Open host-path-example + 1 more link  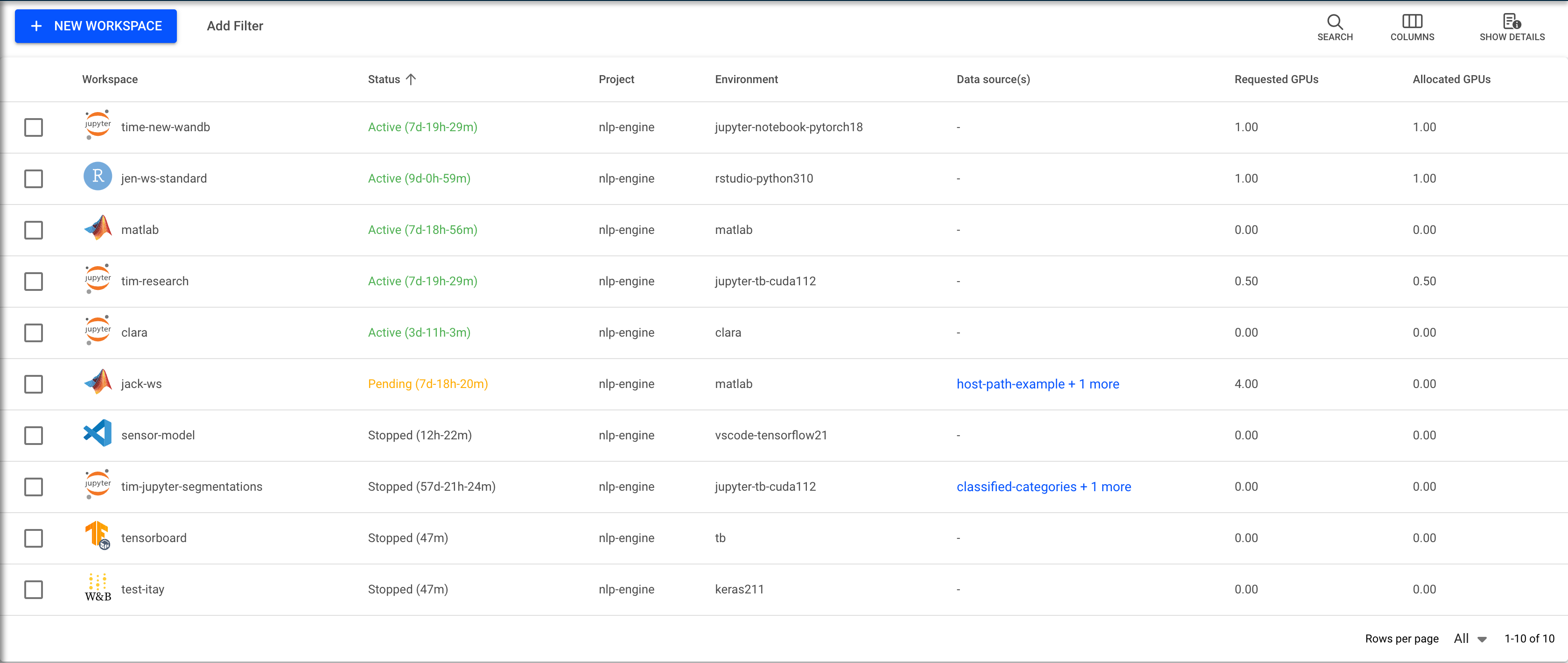coord(1038,384)
